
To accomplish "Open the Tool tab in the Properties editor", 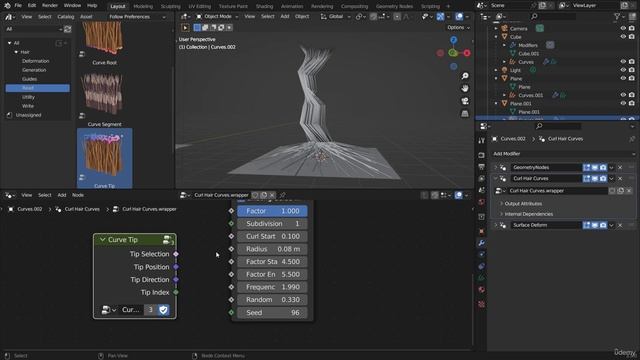I will pos(482,140).
